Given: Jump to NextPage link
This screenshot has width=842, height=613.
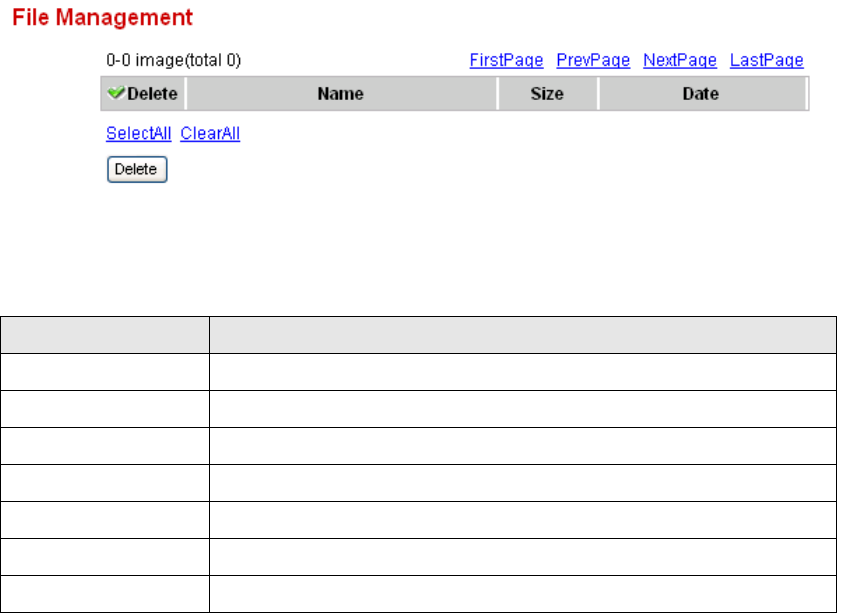Looking at the screenshot, I should click(680, 60).
